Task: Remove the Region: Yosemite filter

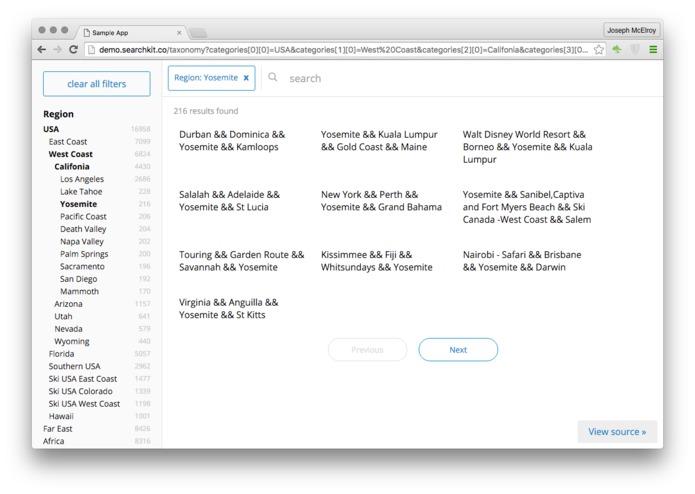Action: pos(246,78)
